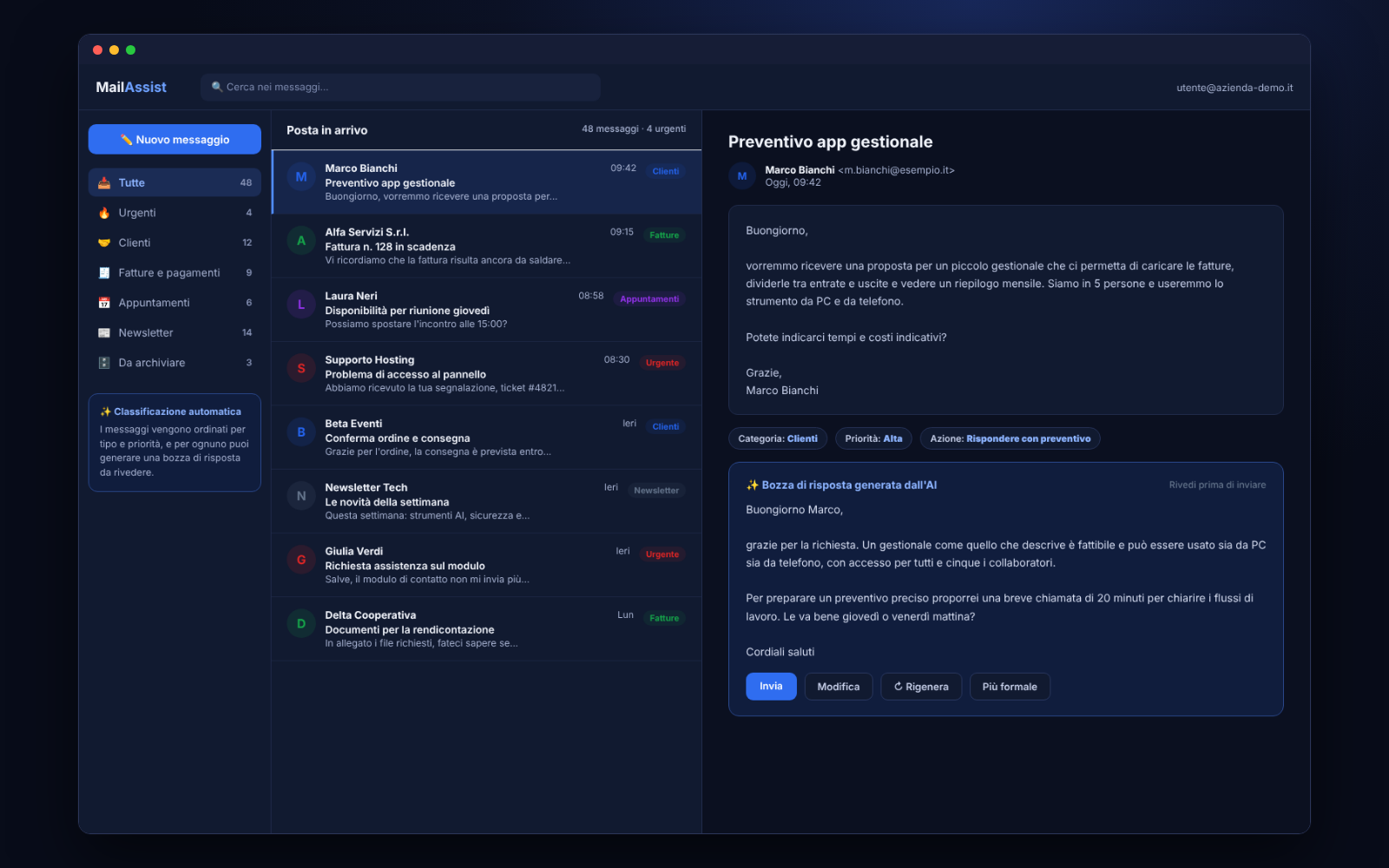This screenshot has width=1389, height=868.
Task: Click the fire icon beside Urgenti
Action: coord(104,213)
